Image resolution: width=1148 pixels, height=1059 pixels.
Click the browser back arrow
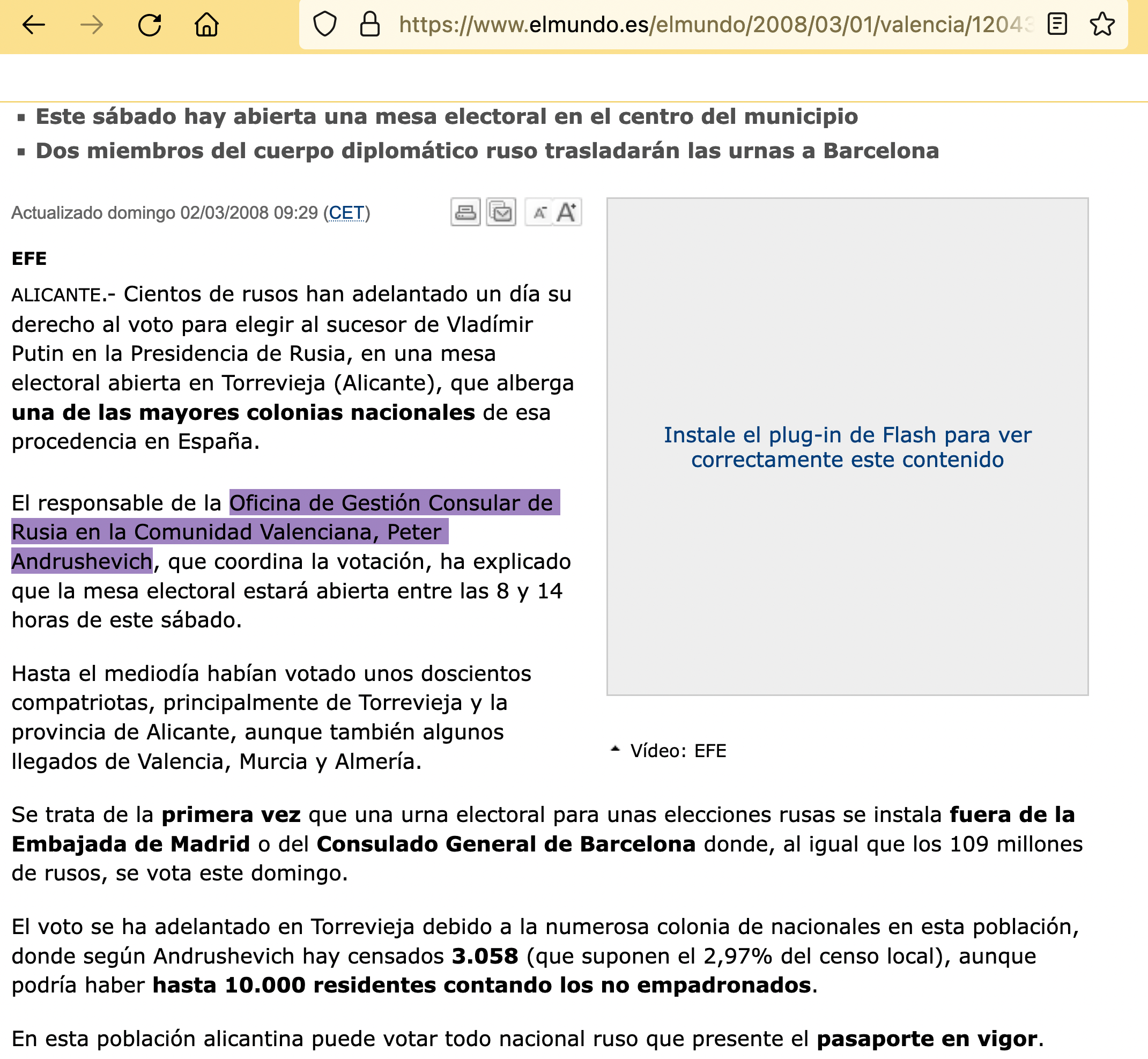point(34,25)
